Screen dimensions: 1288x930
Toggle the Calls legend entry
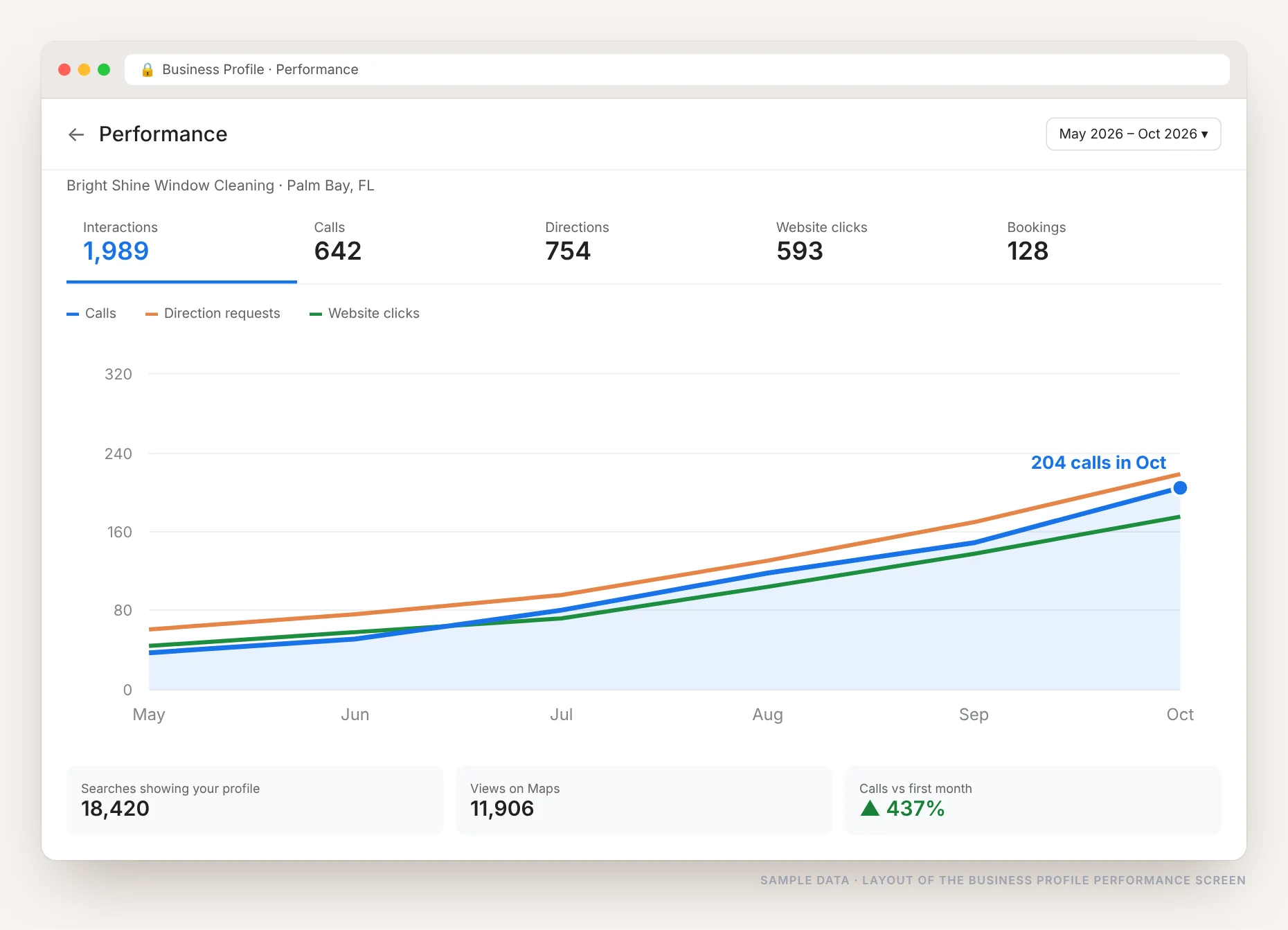[91, 313]
